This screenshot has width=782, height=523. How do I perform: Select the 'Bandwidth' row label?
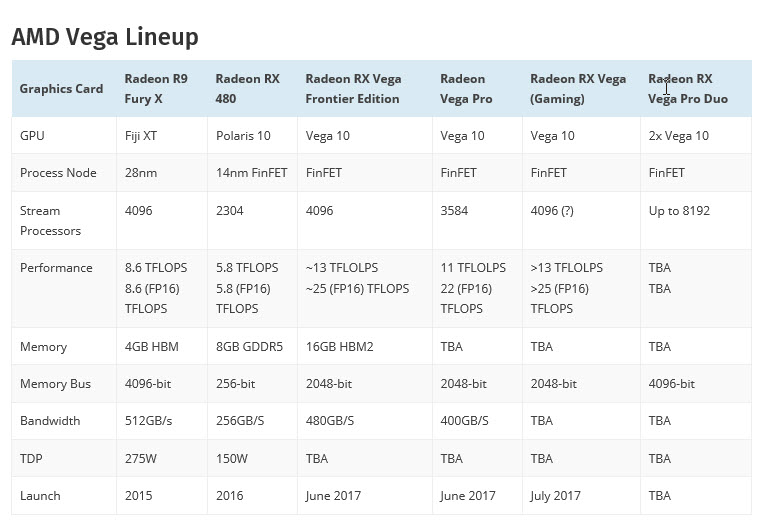point(50,421)
